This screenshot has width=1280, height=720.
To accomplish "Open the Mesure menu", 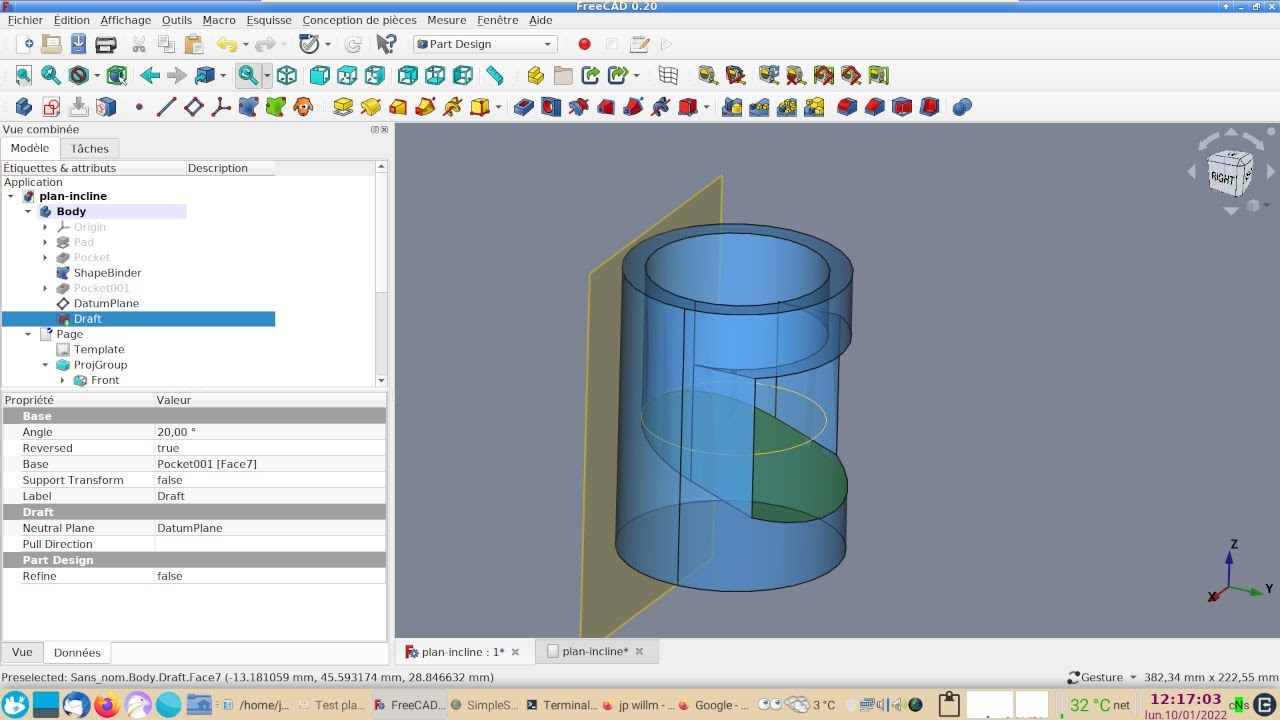I will 446,20.
